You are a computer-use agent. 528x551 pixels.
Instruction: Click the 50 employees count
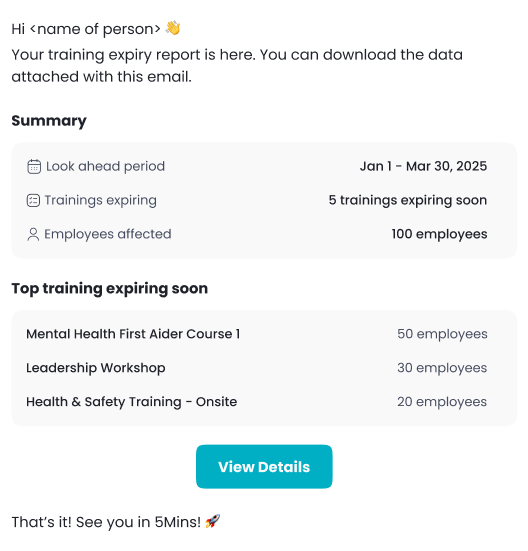tap(442, 334)
